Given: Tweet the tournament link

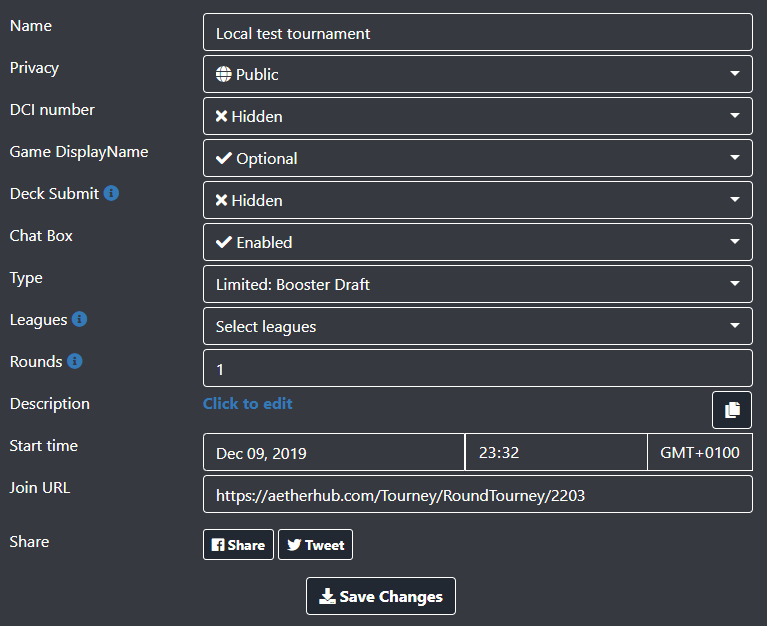Looking at the screenshot, I should [x=315, y=545].
